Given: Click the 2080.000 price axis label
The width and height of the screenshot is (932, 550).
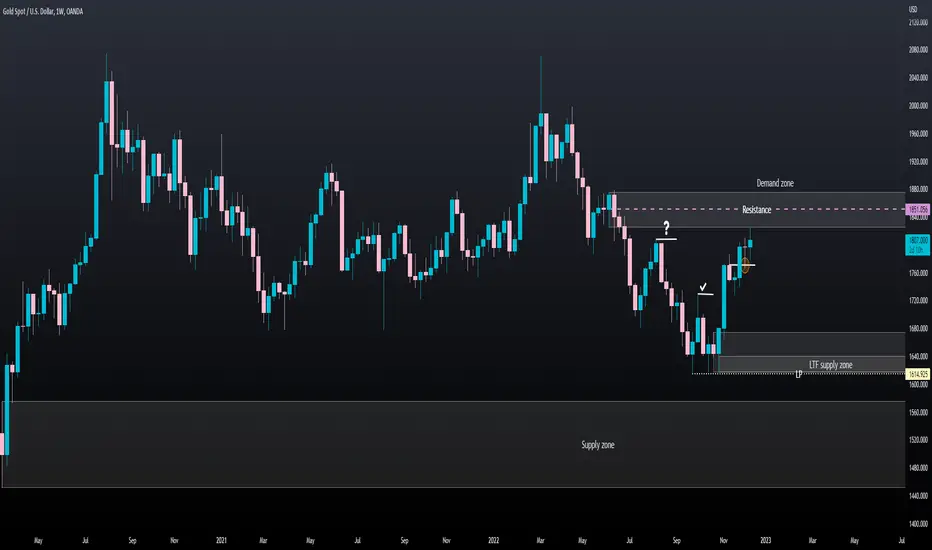Looking at the screenshot, I should tap(918, 50).
